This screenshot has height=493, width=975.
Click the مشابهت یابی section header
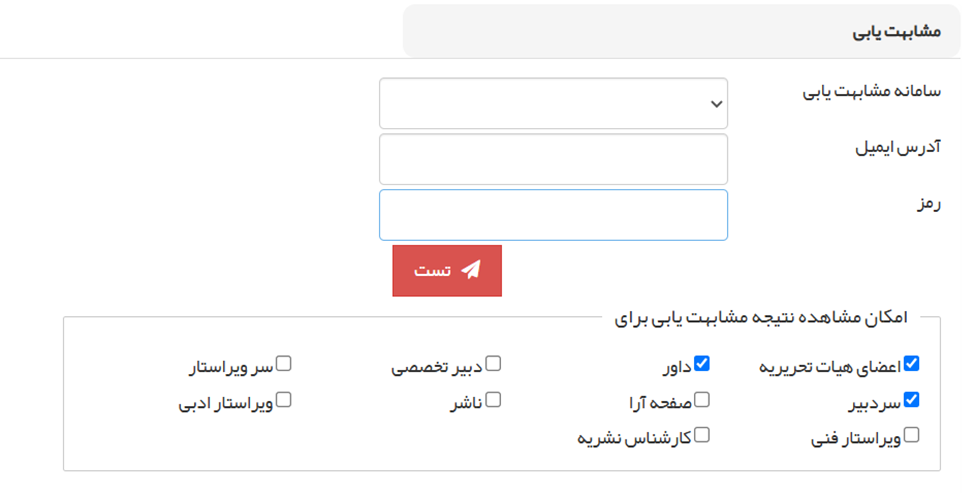[897, 30]
